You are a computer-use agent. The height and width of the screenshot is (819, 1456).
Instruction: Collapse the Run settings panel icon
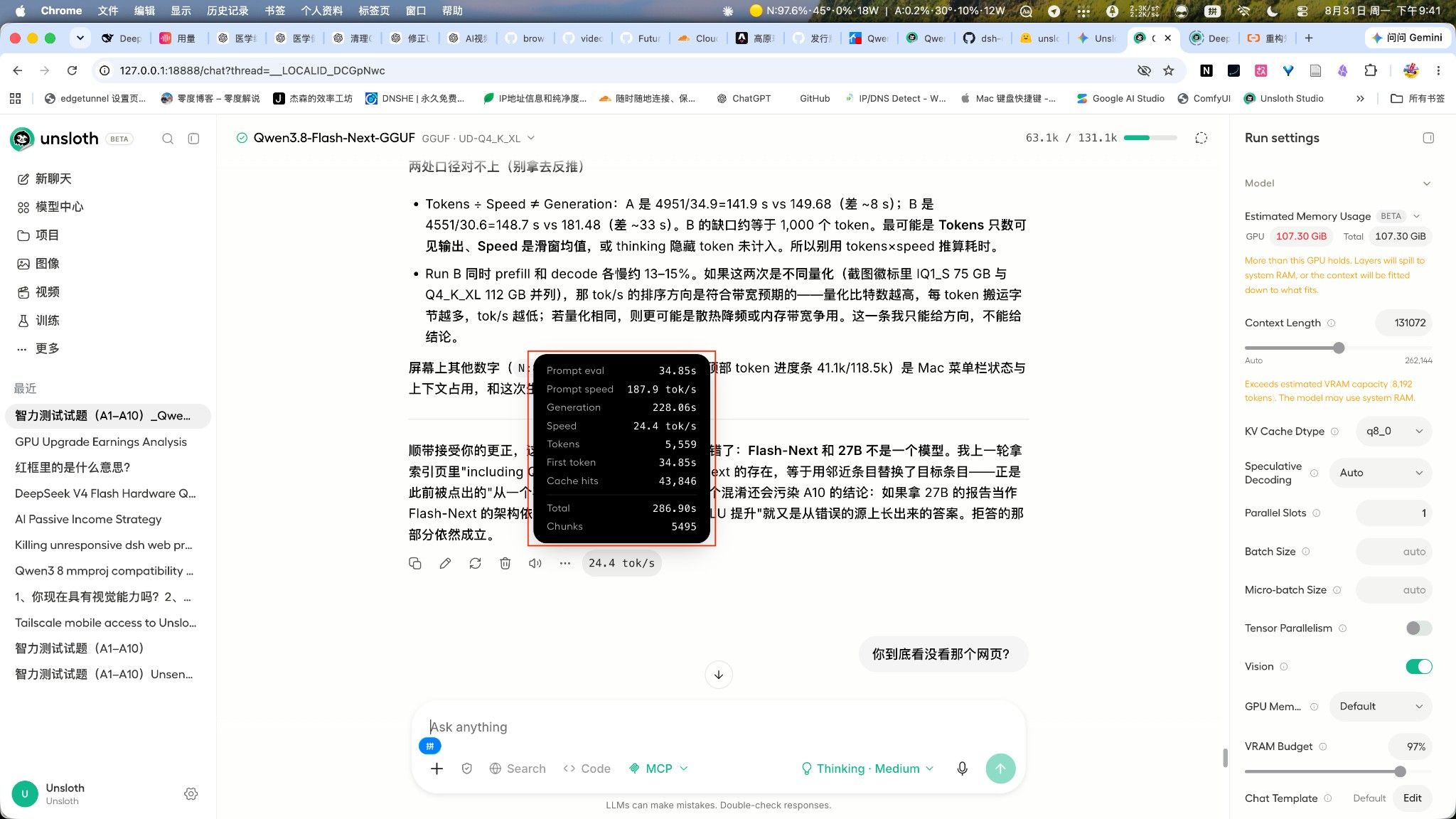1428,138
